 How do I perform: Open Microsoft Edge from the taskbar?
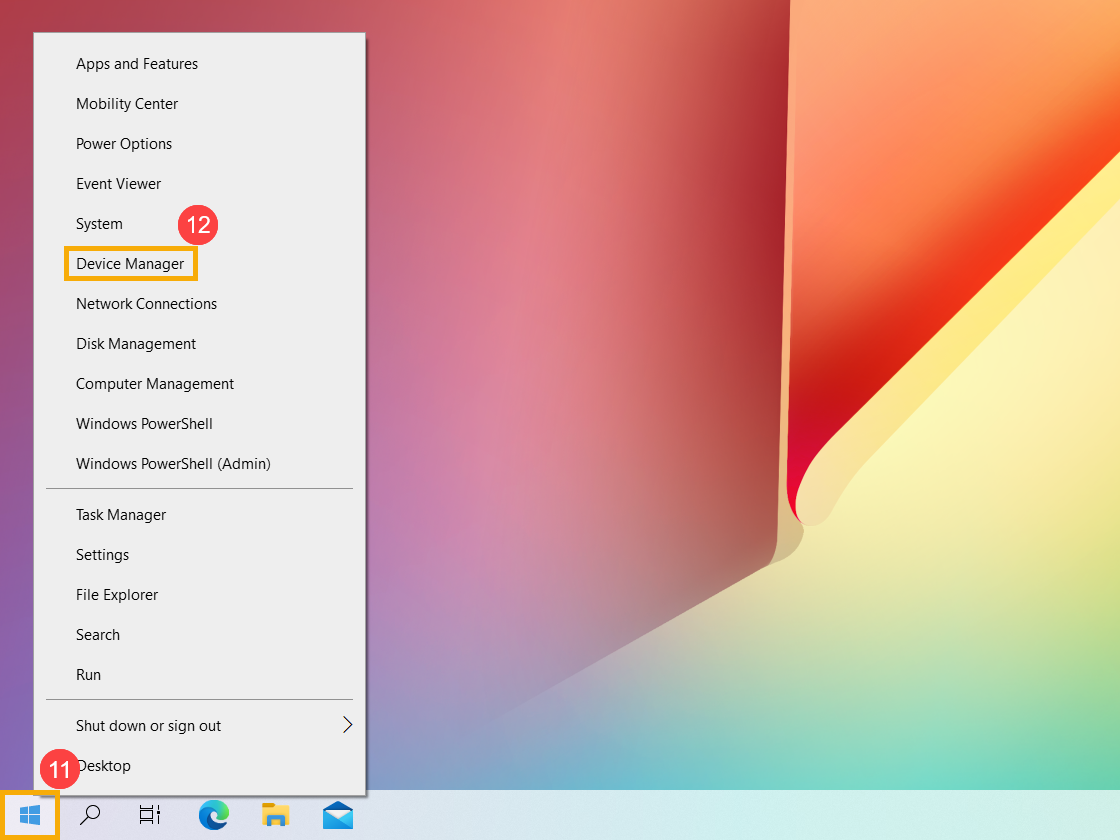(x=213, y=815)
